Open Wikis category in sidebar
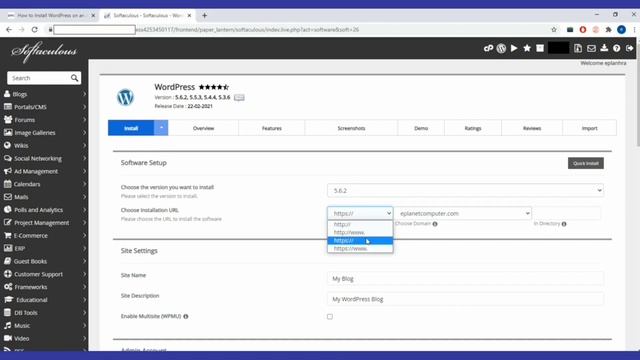640x360 pixels. click(x=44, y=145)
